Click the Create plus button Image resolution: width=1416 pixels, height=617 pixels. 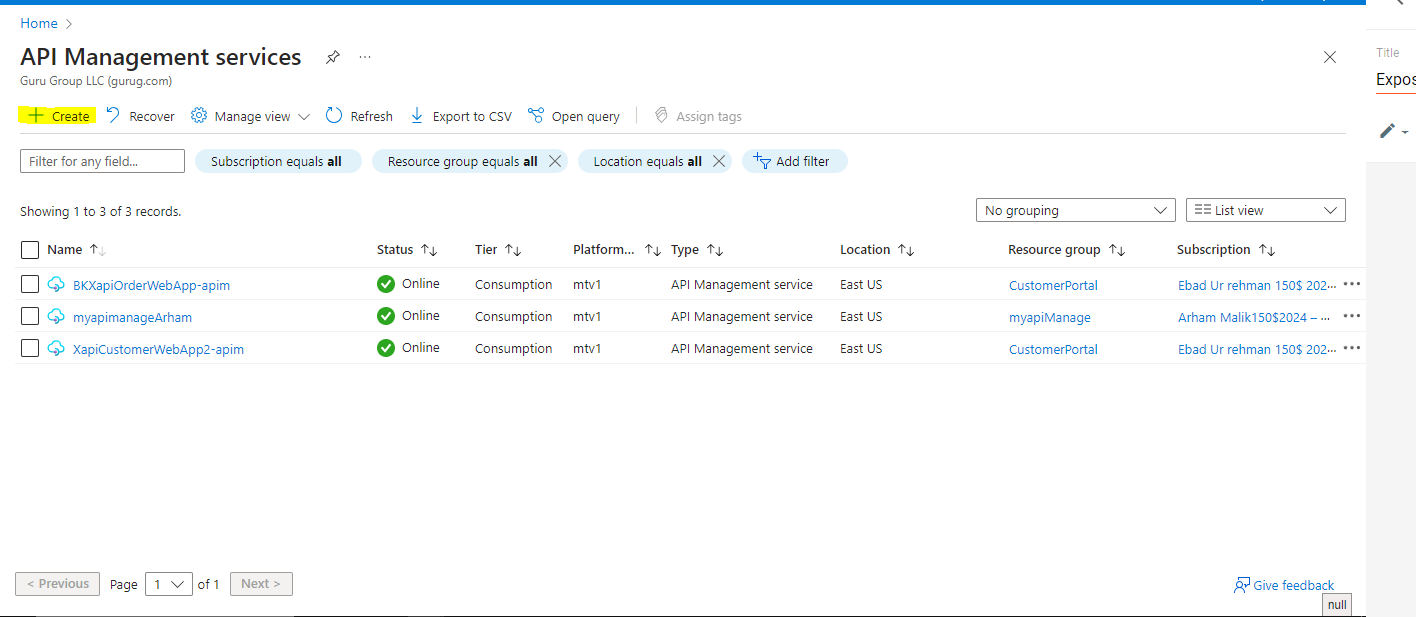point(58,116)
